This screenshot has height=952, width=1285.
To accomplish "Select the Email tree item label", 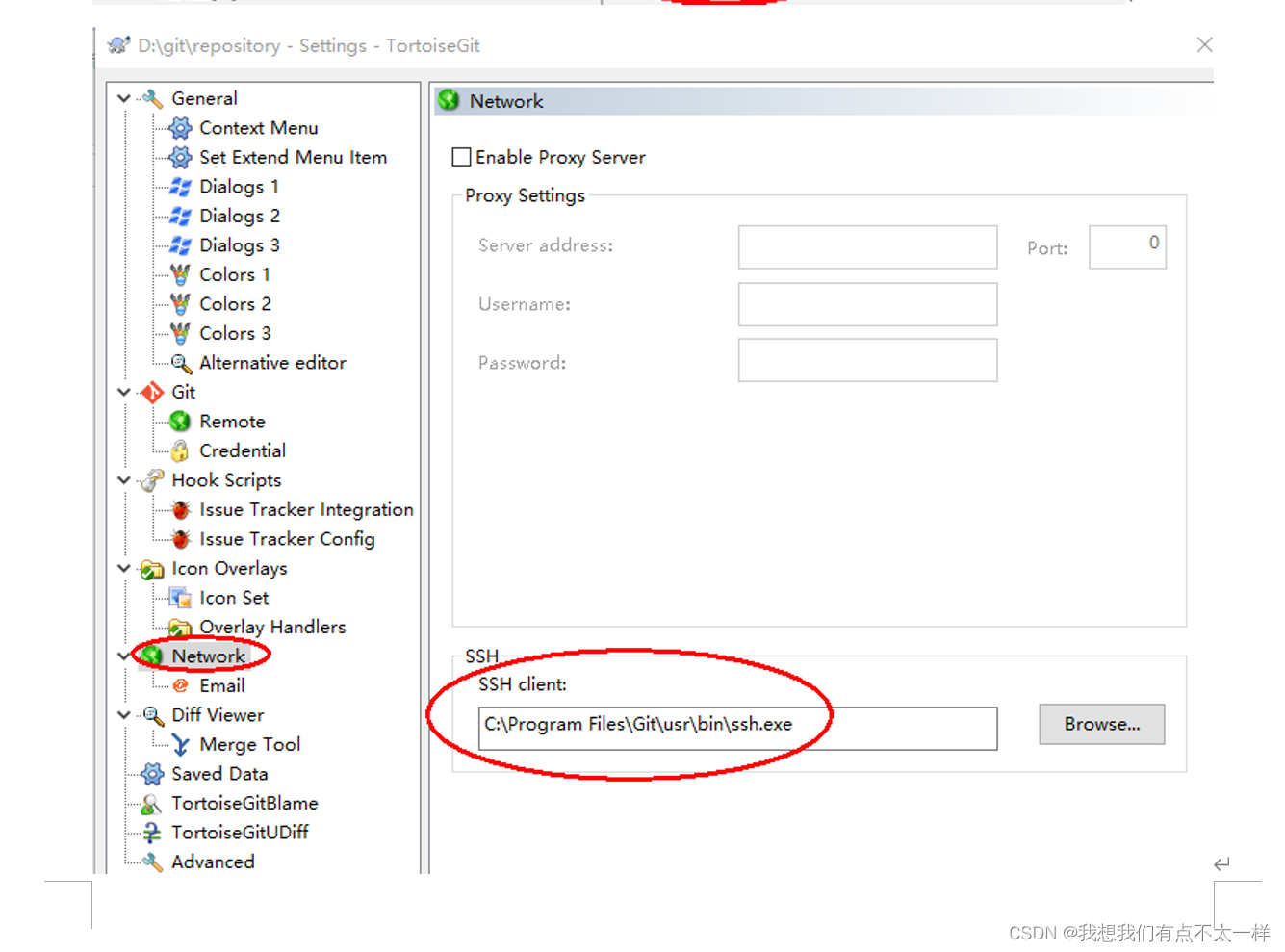I will click(x=221, y=685).
